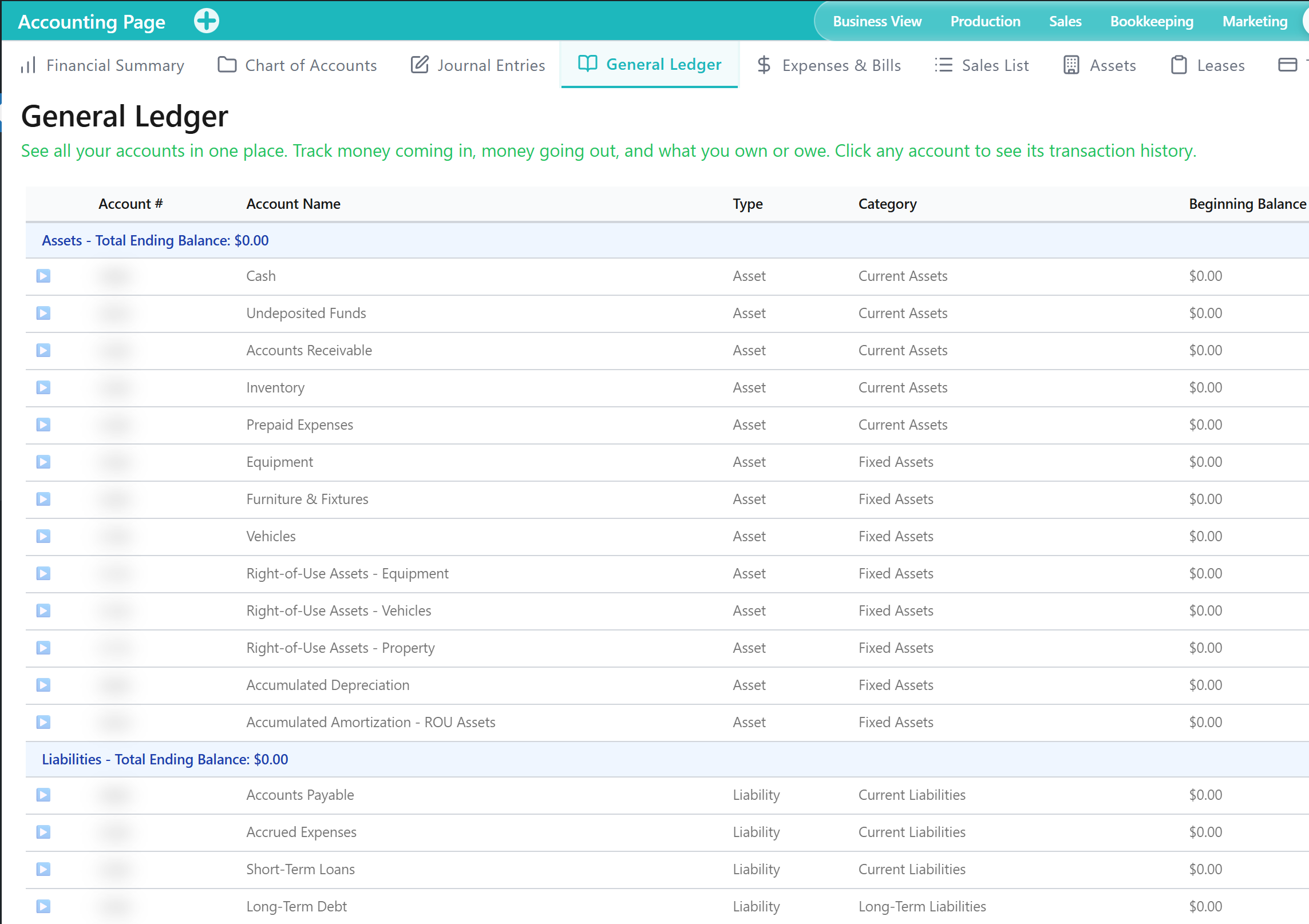Expand the Short-Term Loans row
Viewport: 1309px width, 924px height.
pos(43,870)
